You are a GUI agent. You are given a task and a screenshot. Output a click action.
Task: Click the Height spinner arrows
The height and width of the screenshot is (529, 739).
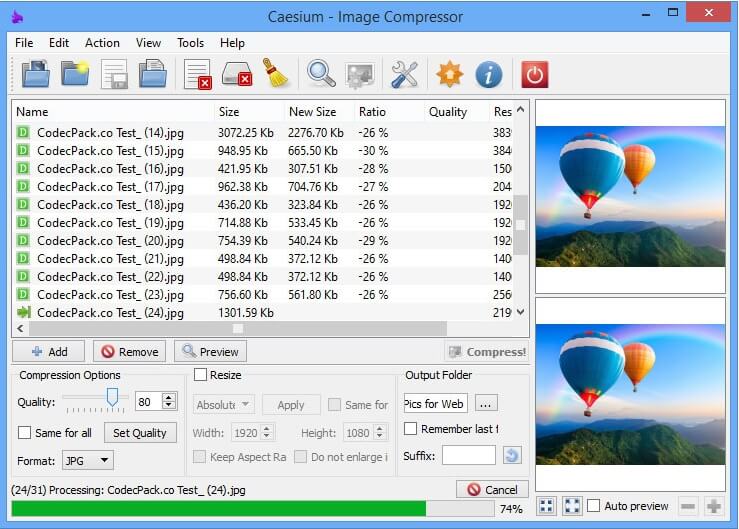[x=379, y=432]
